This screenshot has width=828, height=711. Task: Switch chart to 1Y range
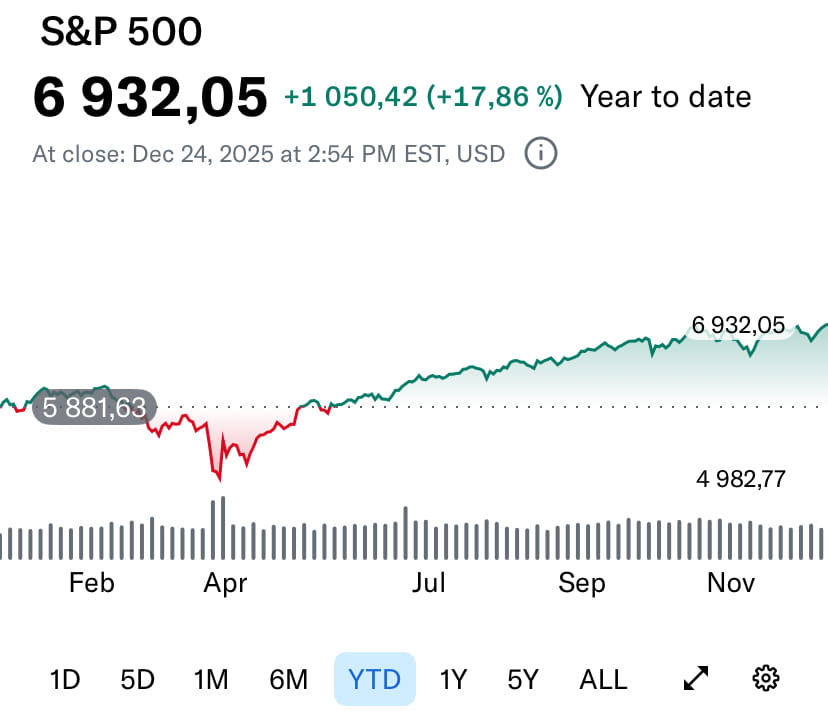pos(453,680)
